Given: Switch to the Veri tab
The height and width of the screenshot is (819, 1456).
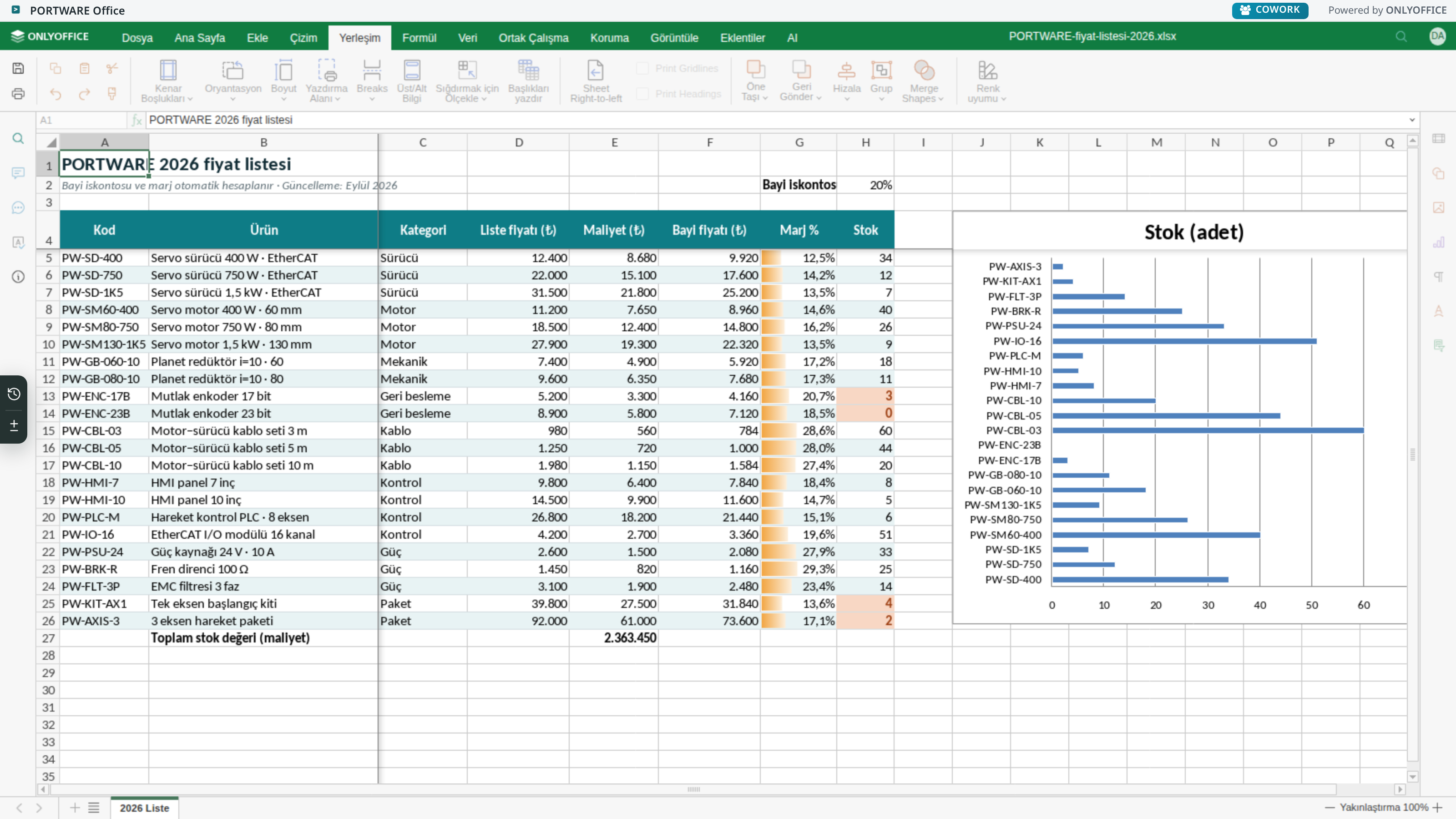Looking at the screenshot, I should pos(467,38).
